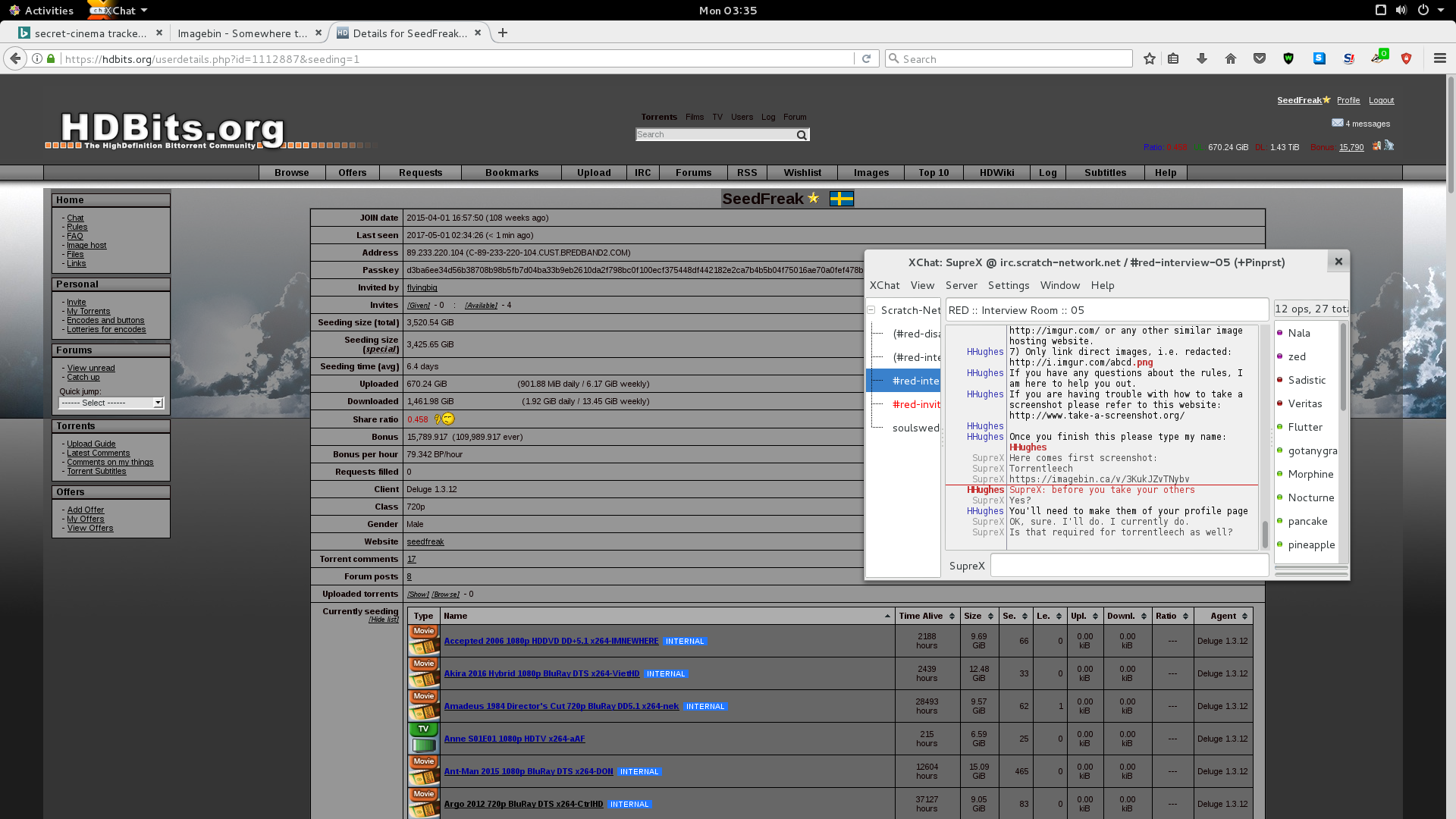
Task: Bookmark this page with the star icon
Action: (1150, 58)
